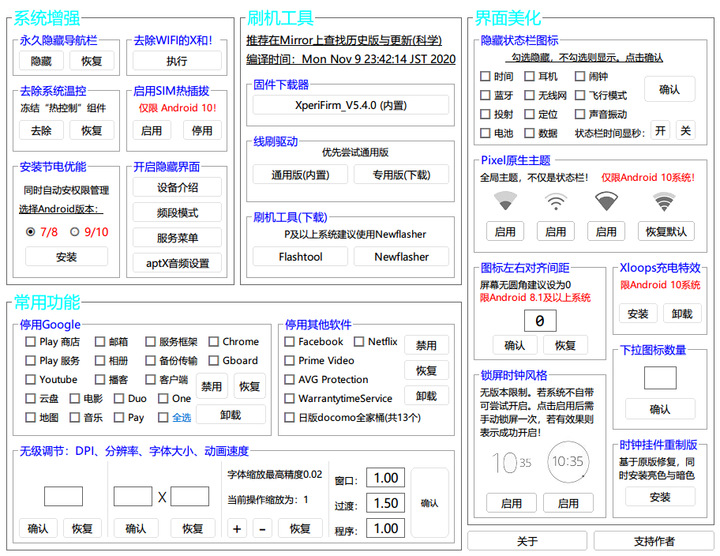Viewport: 720px width, 556px height.
Task: Check the Netflix checkbox
Action: click(x=359, y=342)
